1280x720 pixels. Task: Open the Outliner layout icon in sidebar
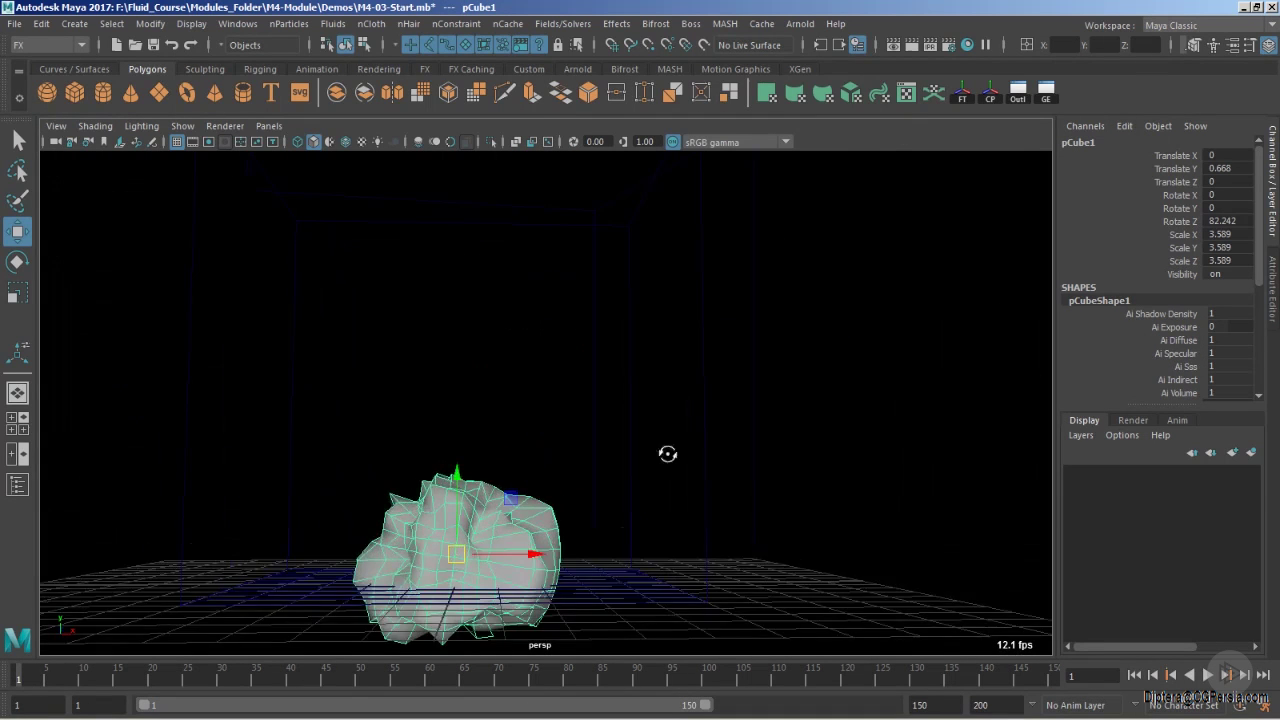click(x=18, y=485)
